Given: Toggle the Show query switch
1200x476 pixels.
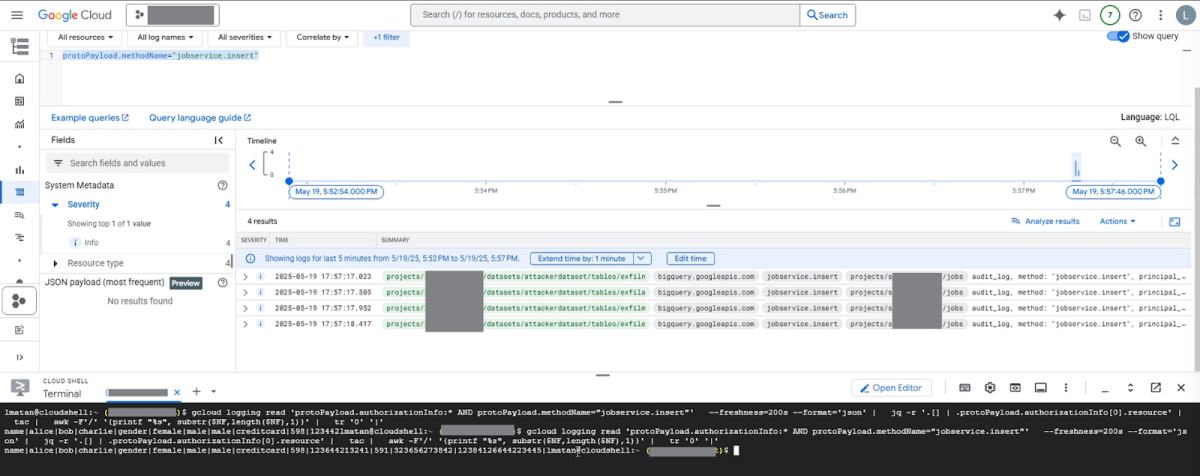Looking at the screenshot, I should (1117, 36).
